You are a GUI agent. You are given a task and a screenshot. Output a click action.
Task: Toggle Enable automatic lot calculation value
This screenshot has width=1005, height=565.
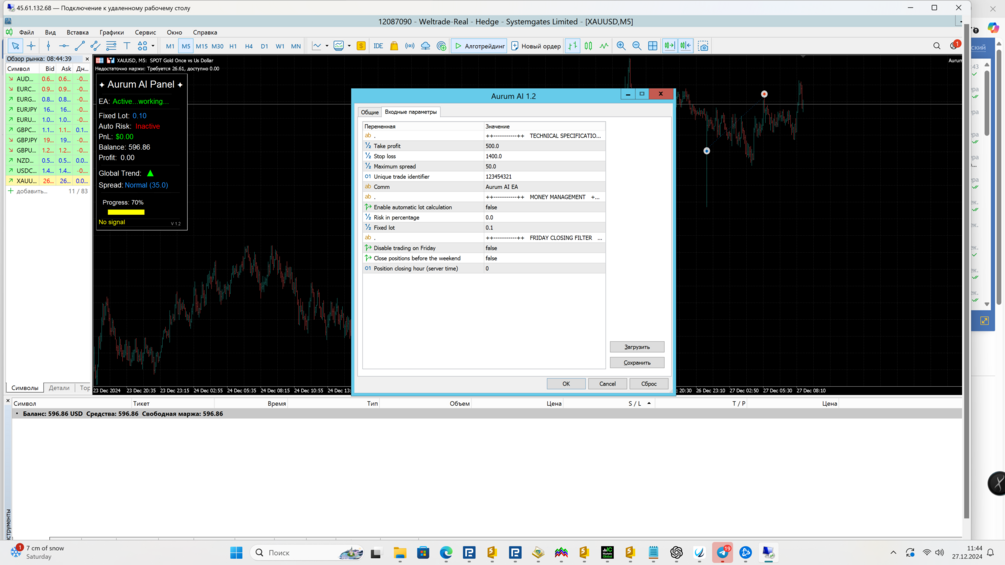pyautogui.click(x=544, y=208)
